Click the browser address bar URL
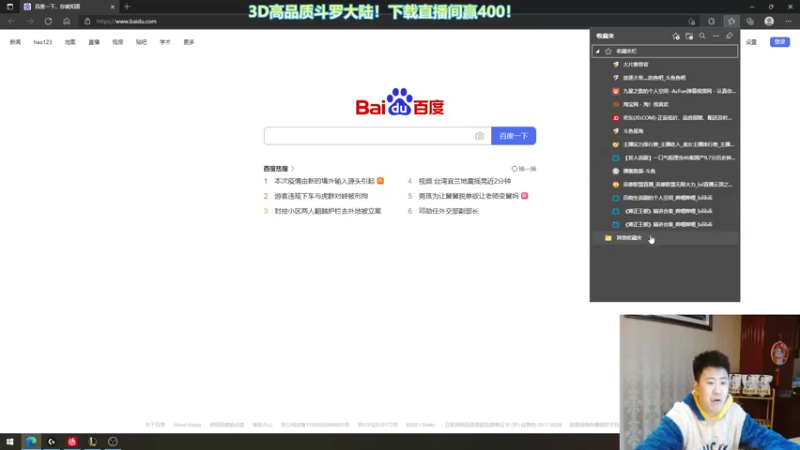Screen dimensions: 800x450 click(127, 21)
